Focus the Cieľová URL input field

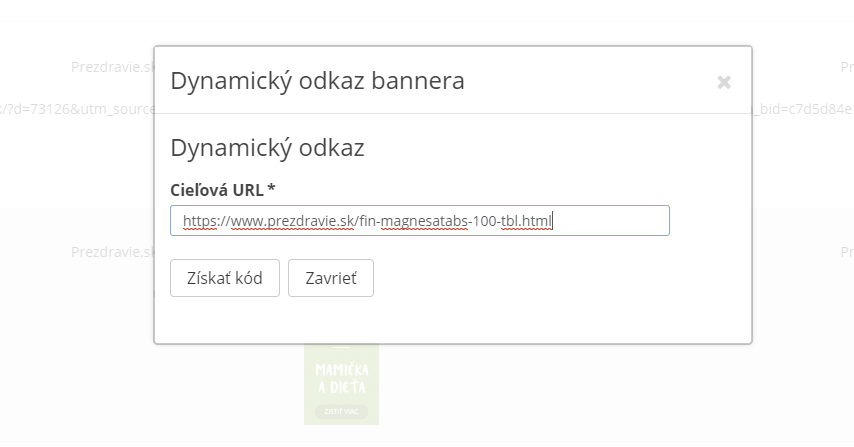point(419,220)
